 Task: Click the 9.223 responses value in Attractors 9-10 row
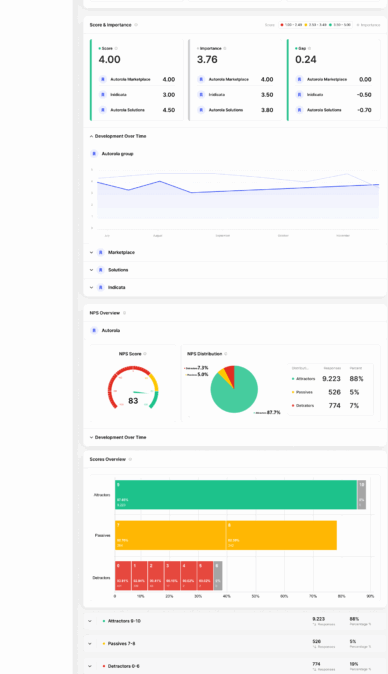click(318, 619)
